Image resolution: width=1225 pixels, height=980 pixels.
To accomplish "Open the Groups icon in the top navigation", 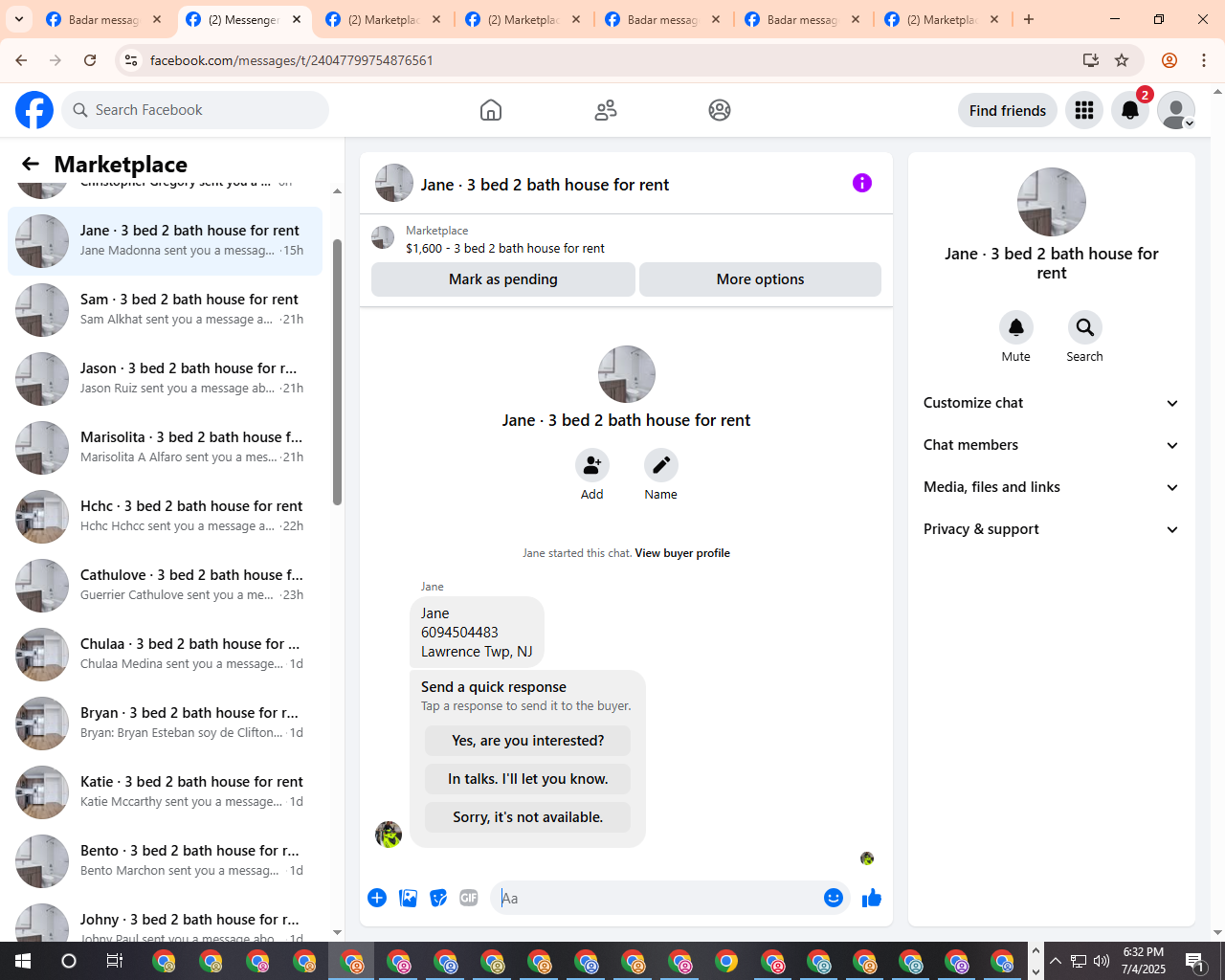I will (720, 110).
